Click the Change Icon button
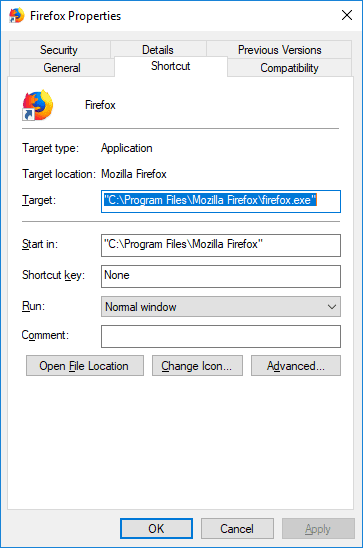The width and height of the screenshot is (363, 548). 197,366
